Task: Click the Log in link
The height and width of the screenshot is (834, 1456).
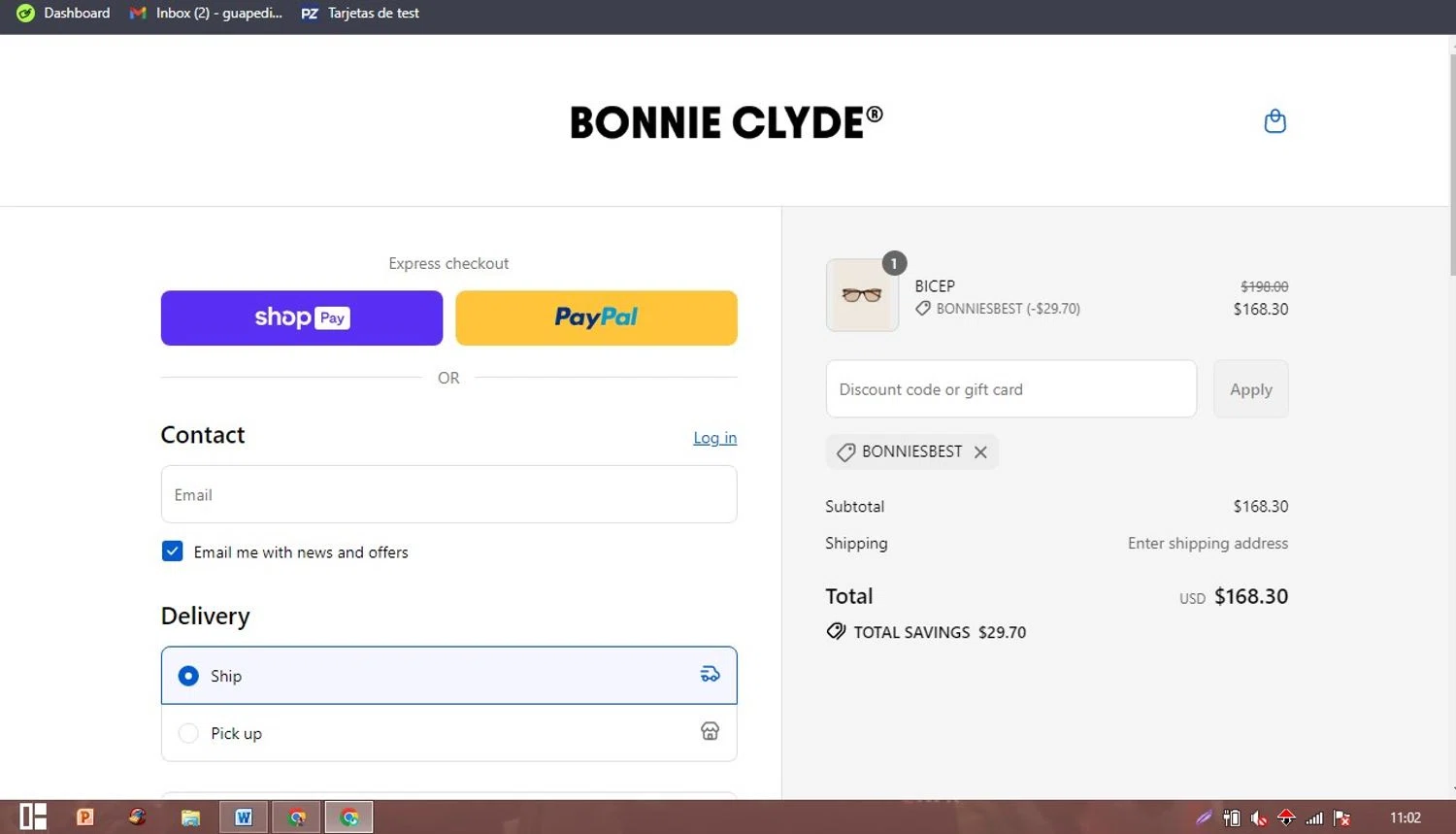Action: pyautogui.click(x=714, y=438)
